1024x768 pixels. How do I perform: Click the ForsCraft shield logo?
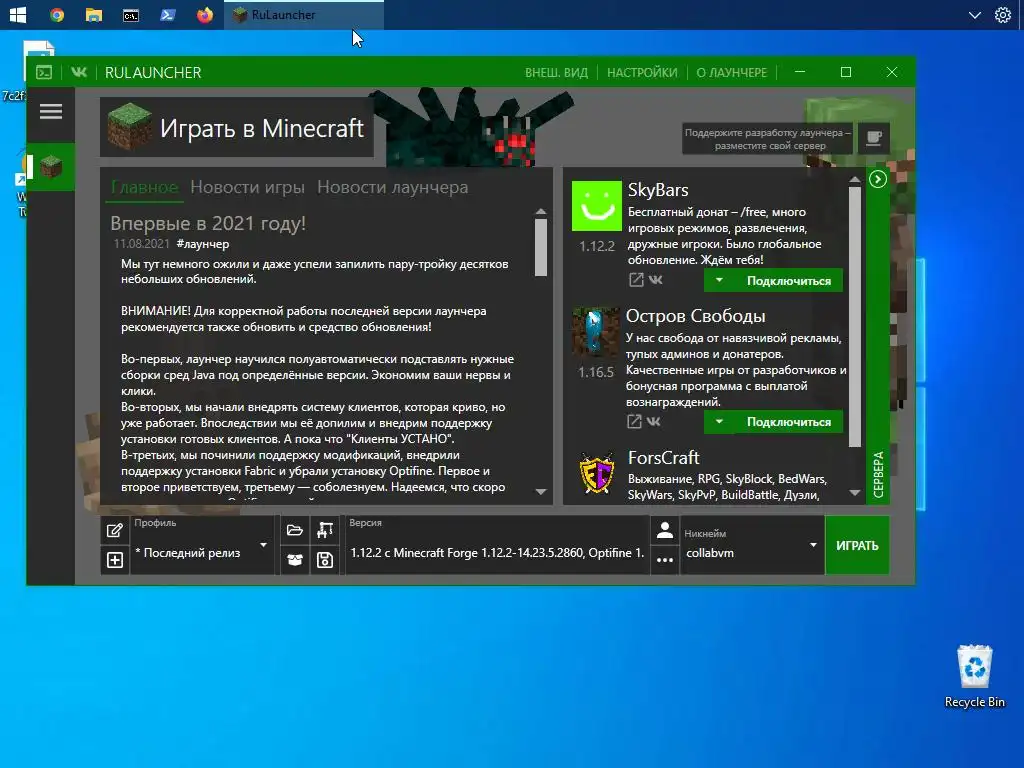click(x=597, y=473)
